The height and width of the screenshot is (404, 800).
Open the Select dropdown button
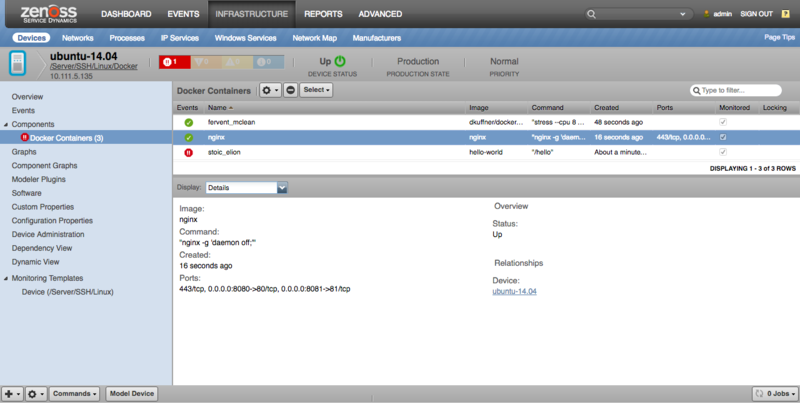tap(316, 90)
